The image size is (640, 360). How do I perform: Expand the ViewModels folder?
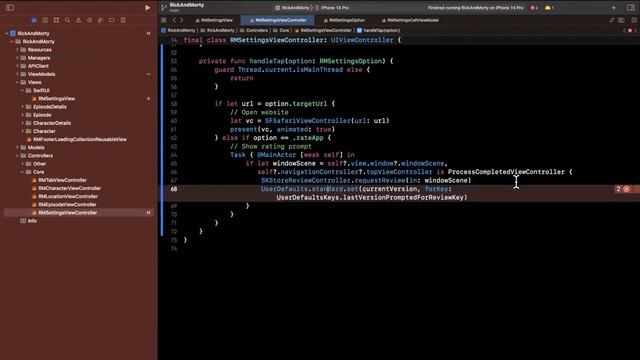pyautogui.click(x=18, y=74)
